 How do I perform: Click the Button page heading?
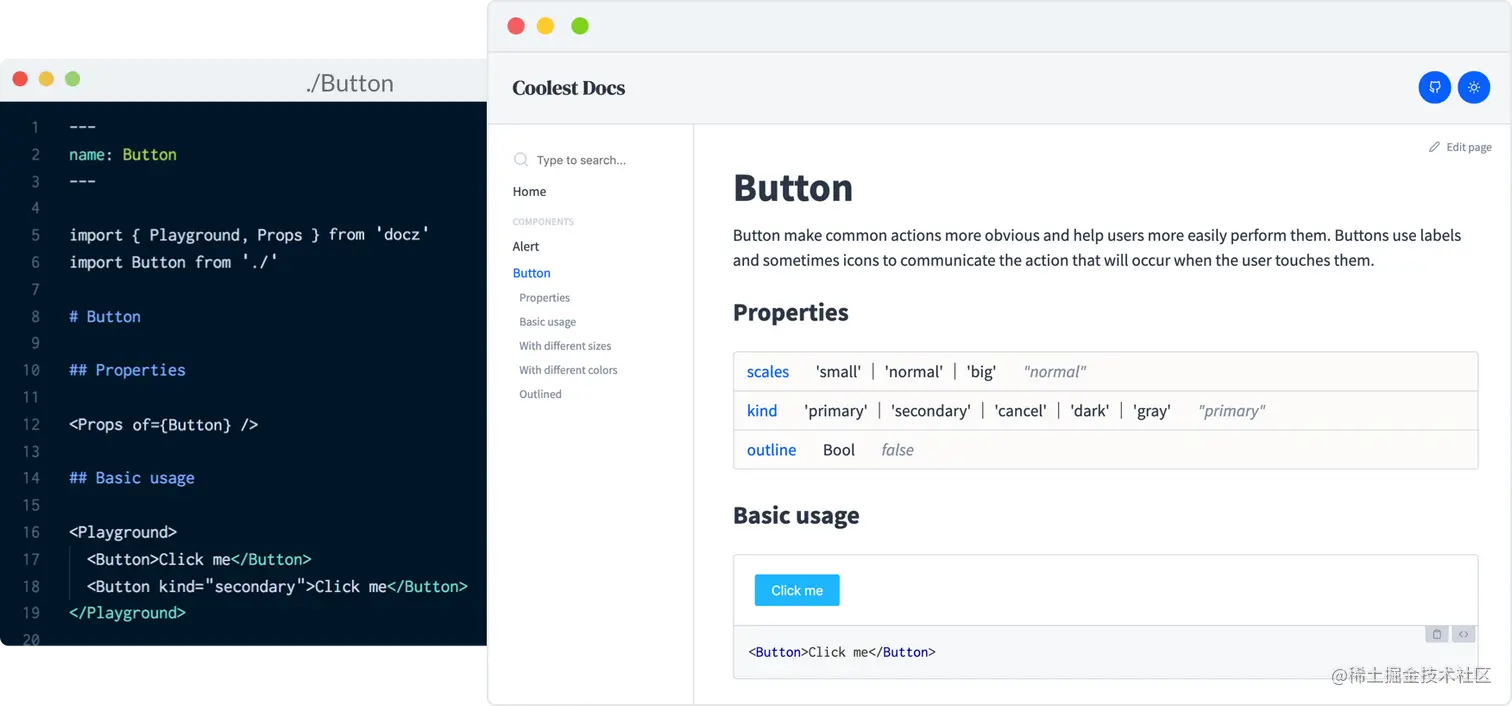click(793, 188)
